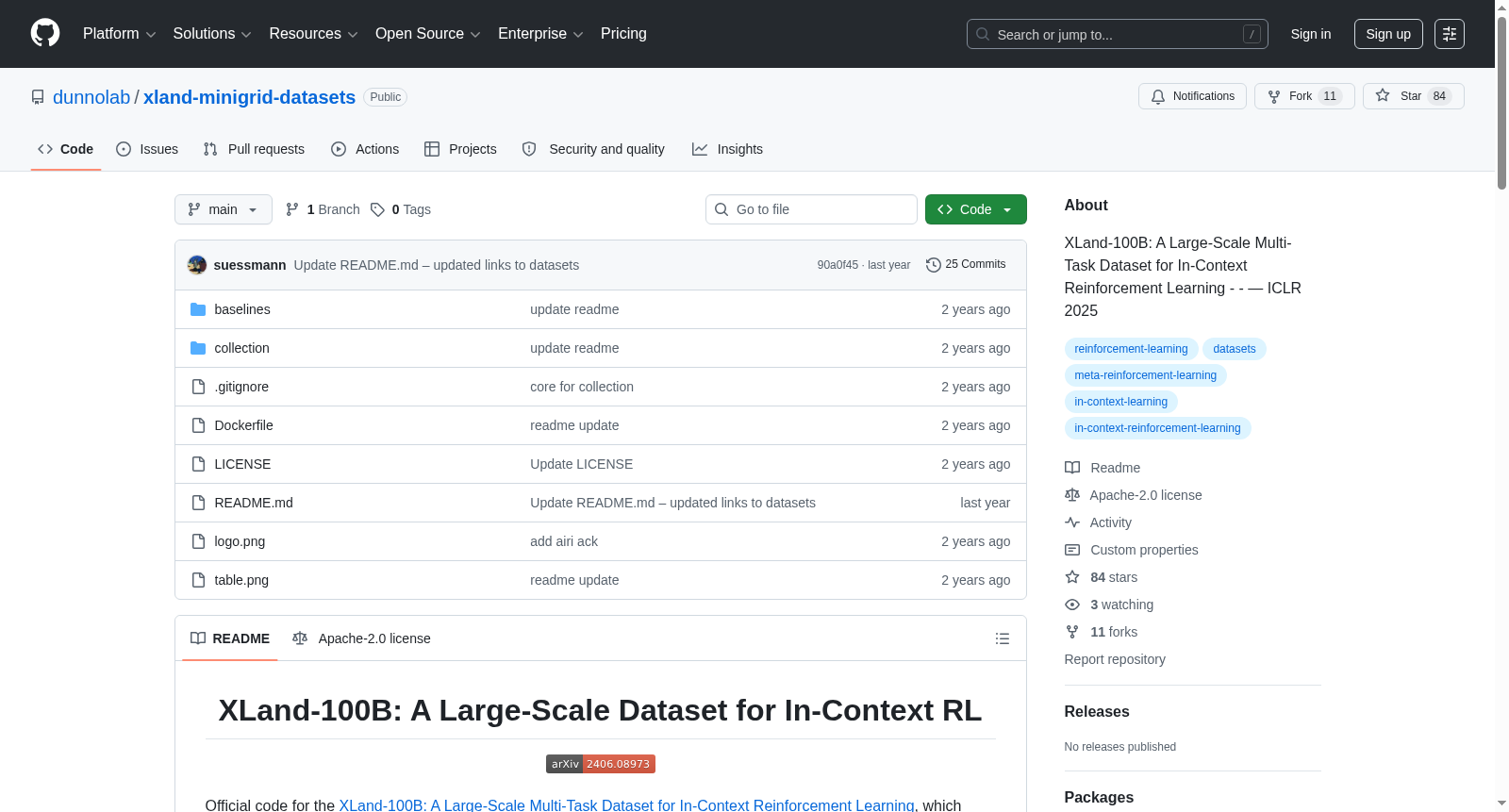Click the scales icon beside Apache-2.0 license
1509x812 pixels.
tap(1072, 495)
